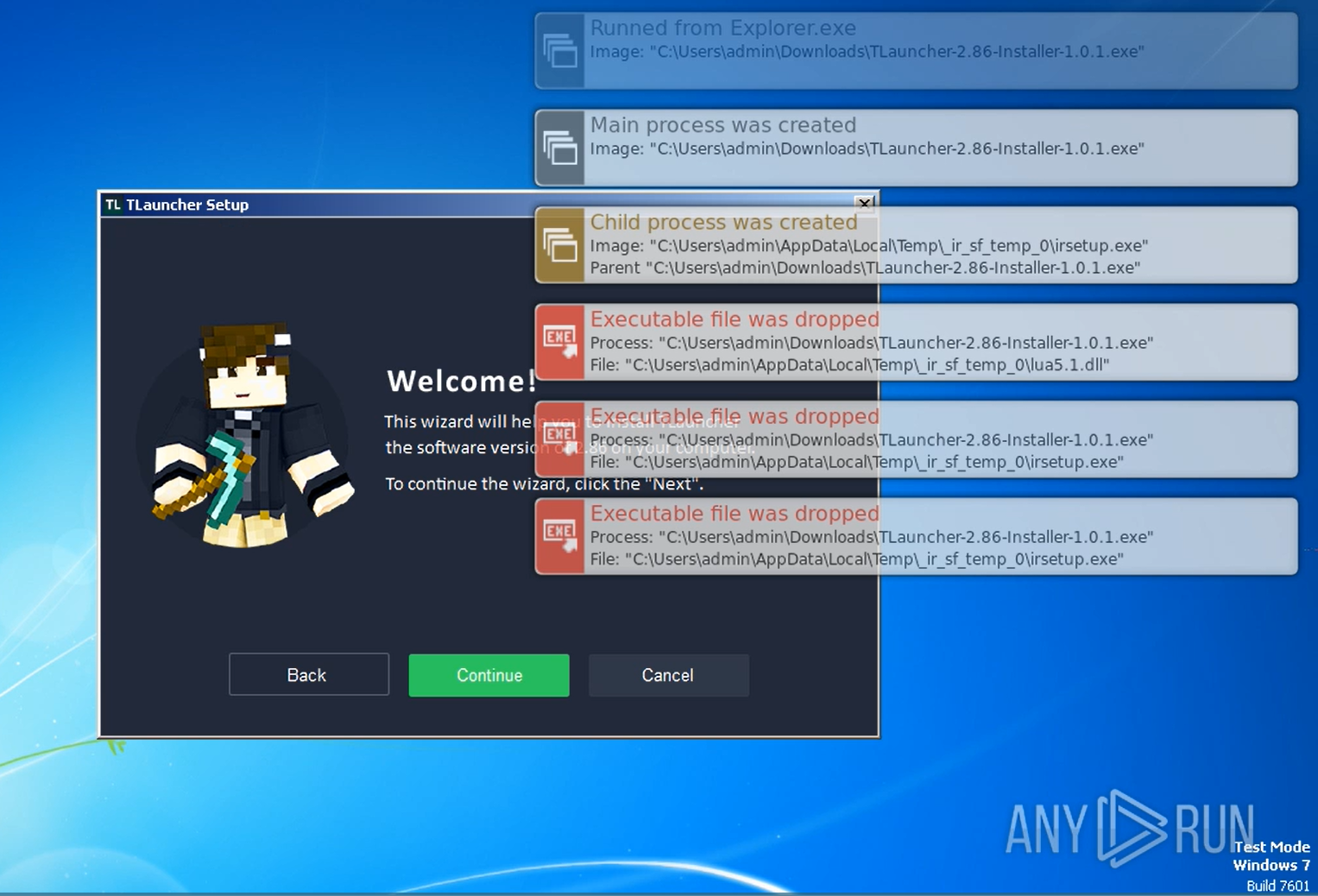This screenshot has height=896, width=1318.
Task: Click the 'Child process was created' heading
Action: coord(723,222)
